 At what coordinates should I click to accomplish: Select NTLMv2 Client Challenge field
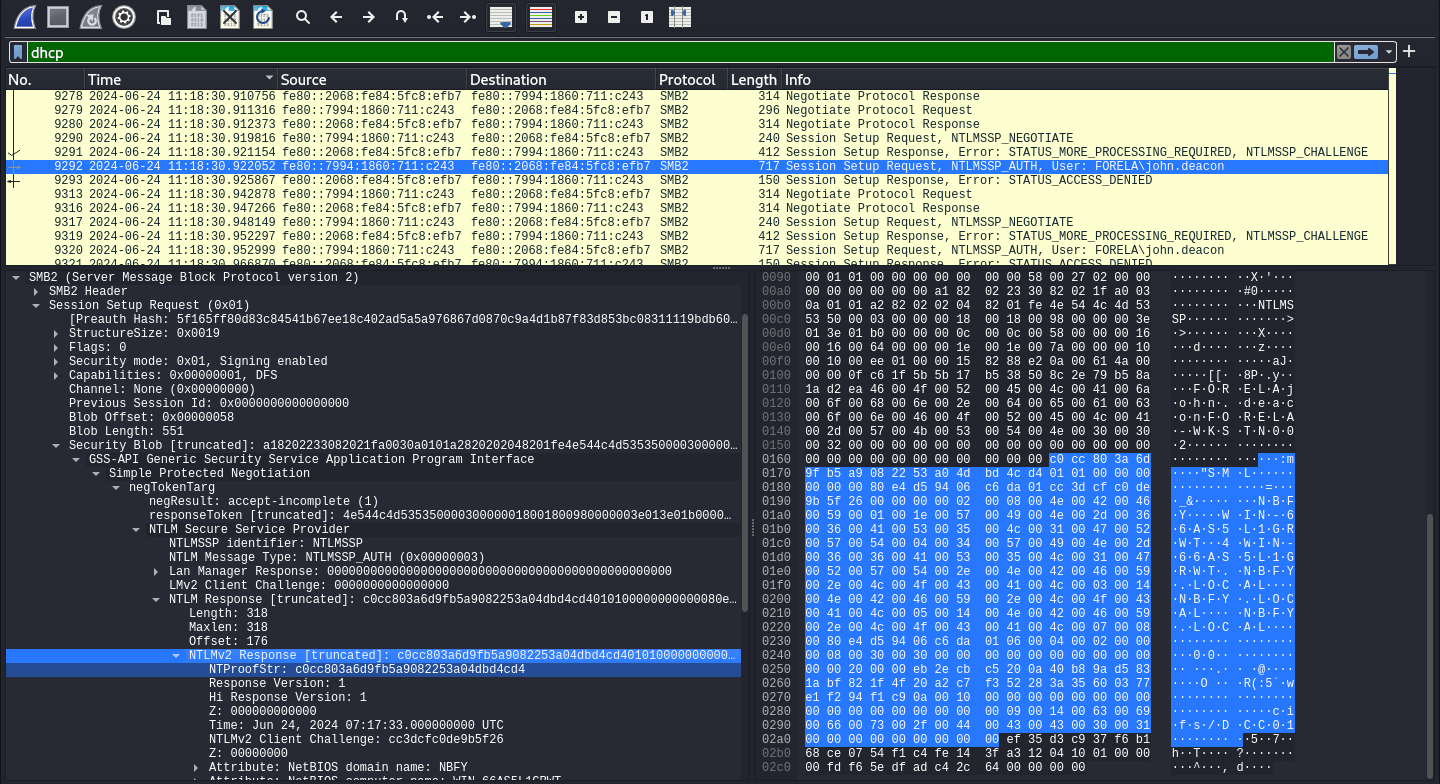[373, 739]
